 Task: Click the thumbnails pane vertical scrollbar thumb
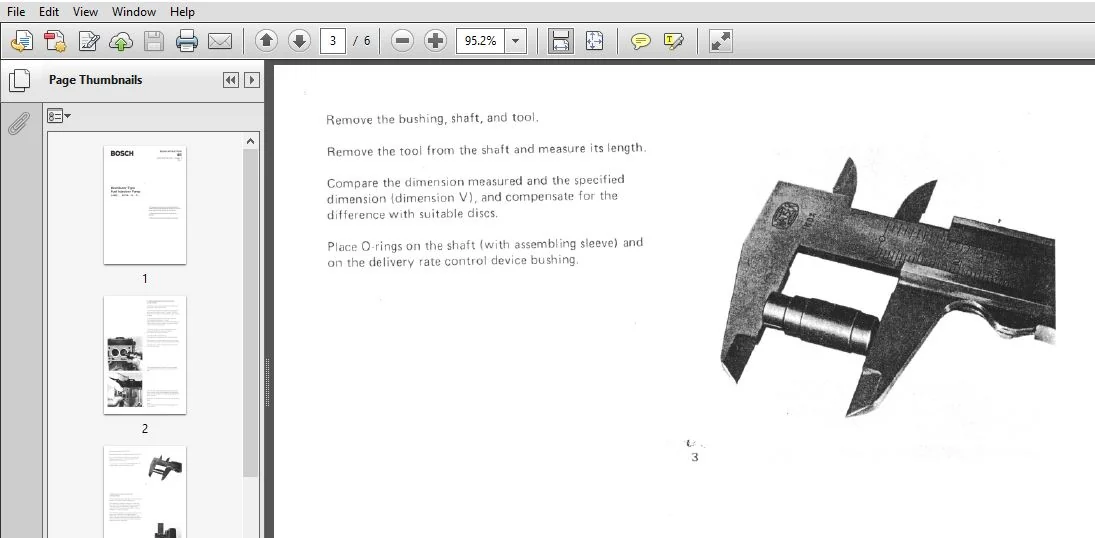tap(251, 312)
